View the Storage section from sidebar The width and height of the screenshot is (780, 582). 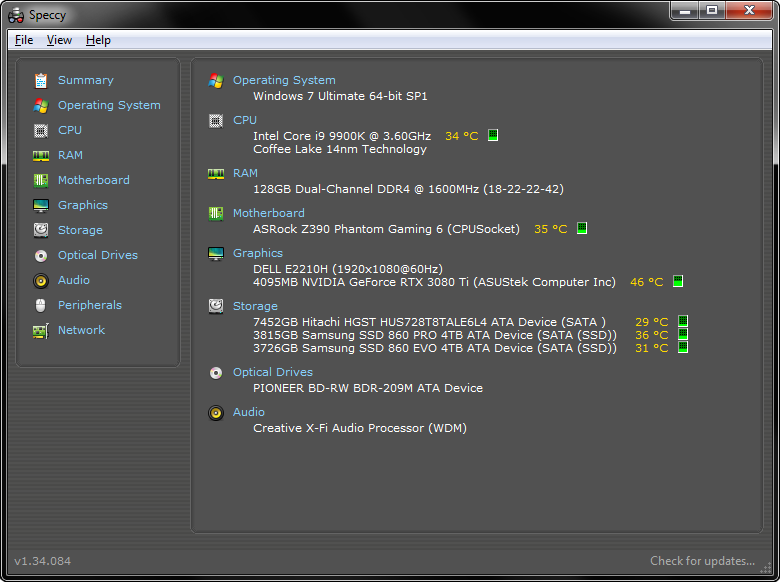coord(80,230)
